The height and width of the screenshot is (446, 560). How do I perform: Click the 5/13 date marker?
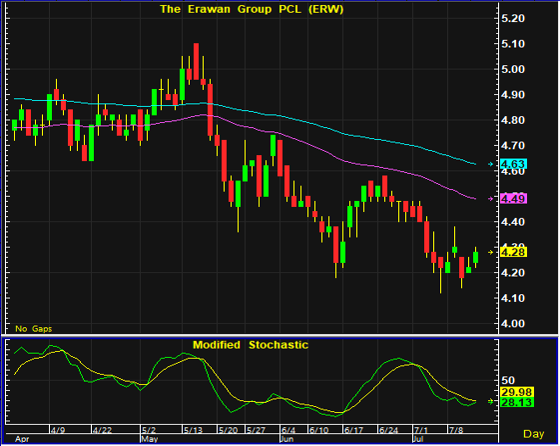coord(193,430)
